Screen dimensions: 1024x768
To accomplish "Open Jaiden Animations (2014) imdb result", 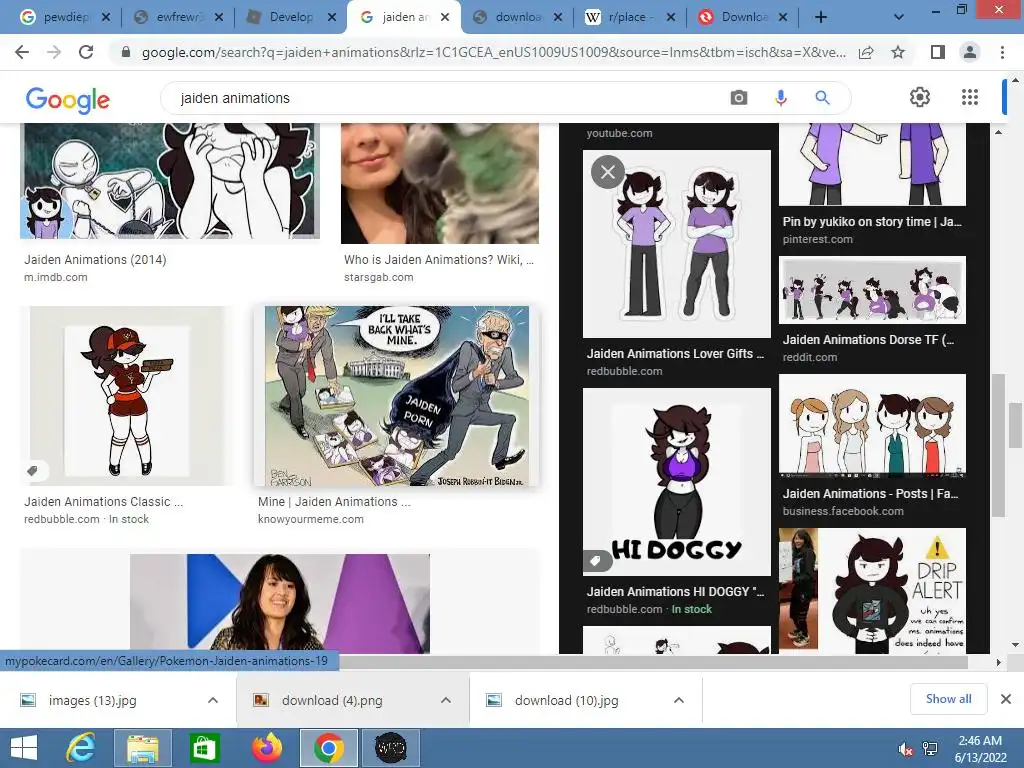I will click(95, 259).
